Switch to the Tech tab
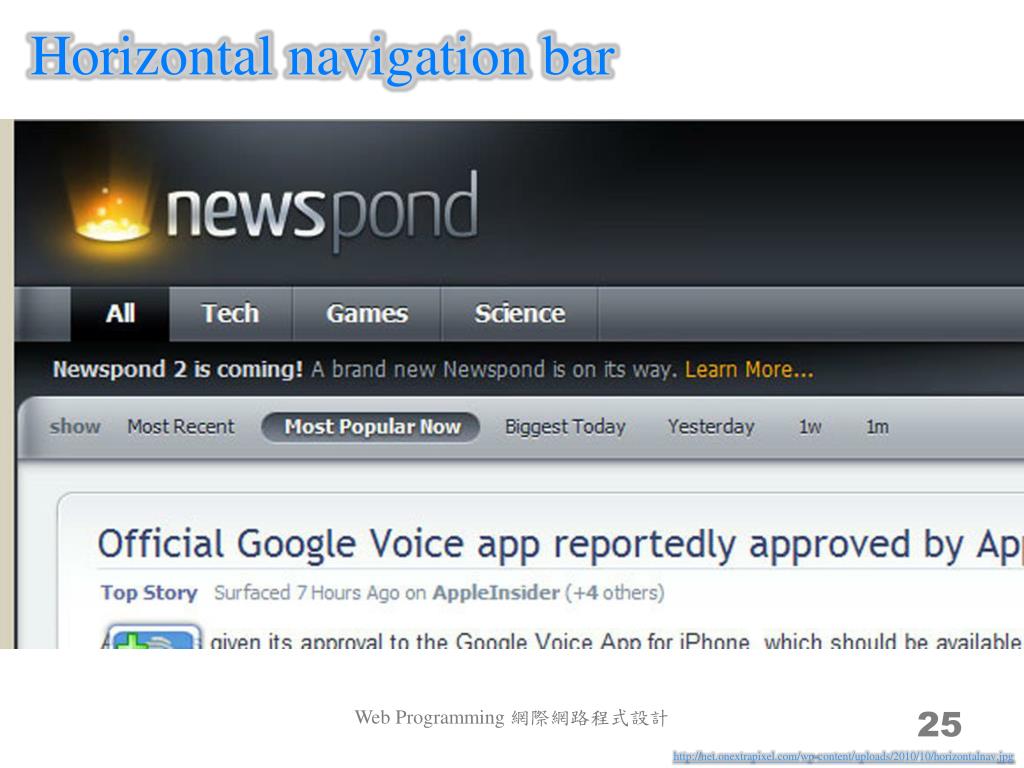This screenshot has width=1024, height=768. click(231, 313)
